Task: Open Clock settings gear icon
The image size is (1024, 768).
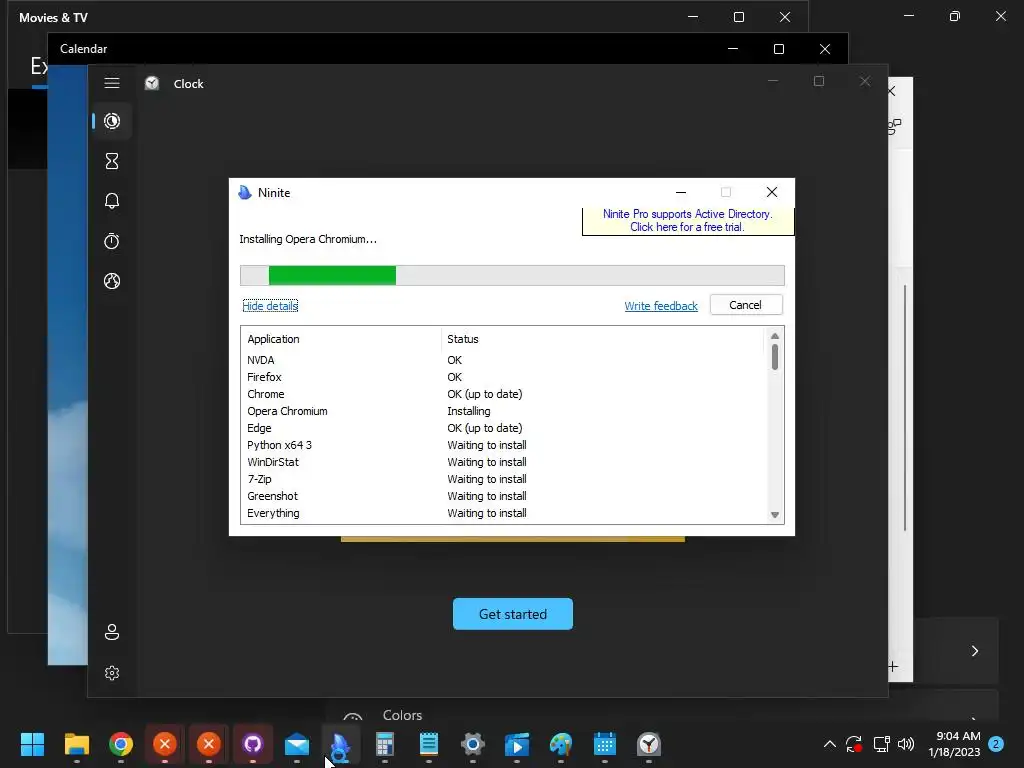Action: tap(112, 673)
